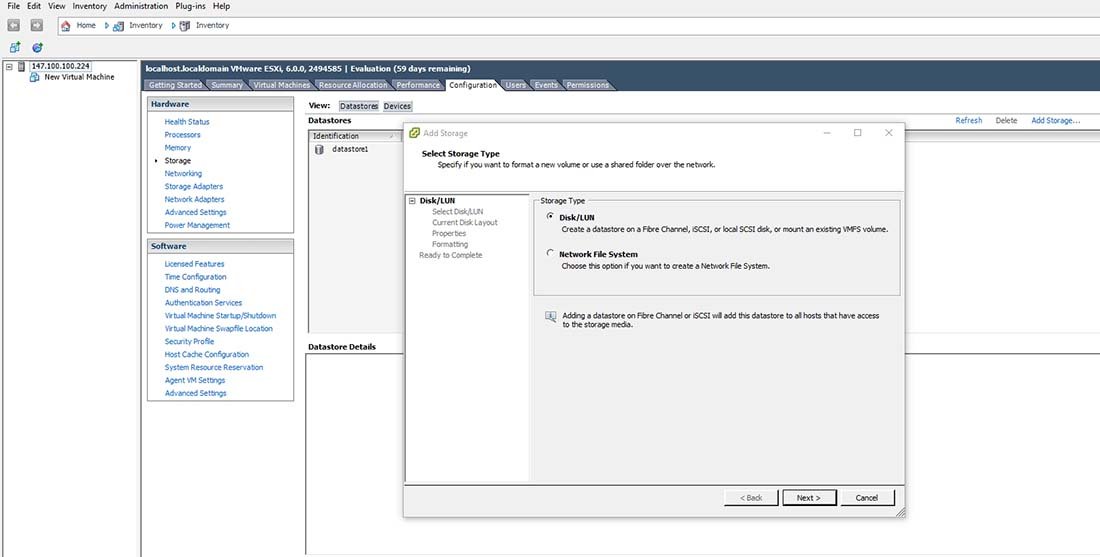Open Power Management in Hardware panel
The width and height of the screenshot is (1100, 557).
point(197,225)
